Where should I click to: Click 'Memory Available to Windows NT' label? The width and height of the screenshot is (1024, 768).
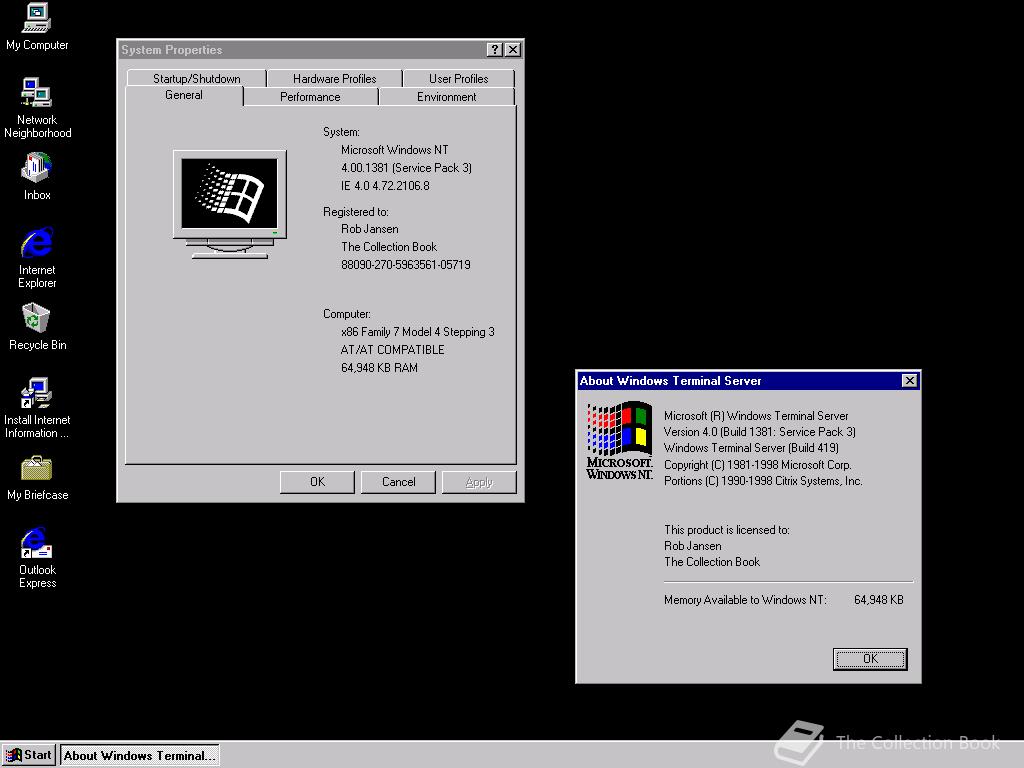(745, 600)
